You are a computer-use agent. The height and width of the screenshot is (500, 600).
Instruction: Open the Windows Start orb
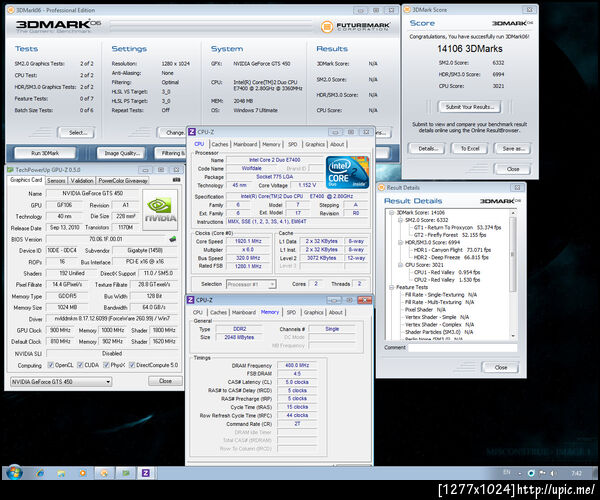tap(14, 472)
